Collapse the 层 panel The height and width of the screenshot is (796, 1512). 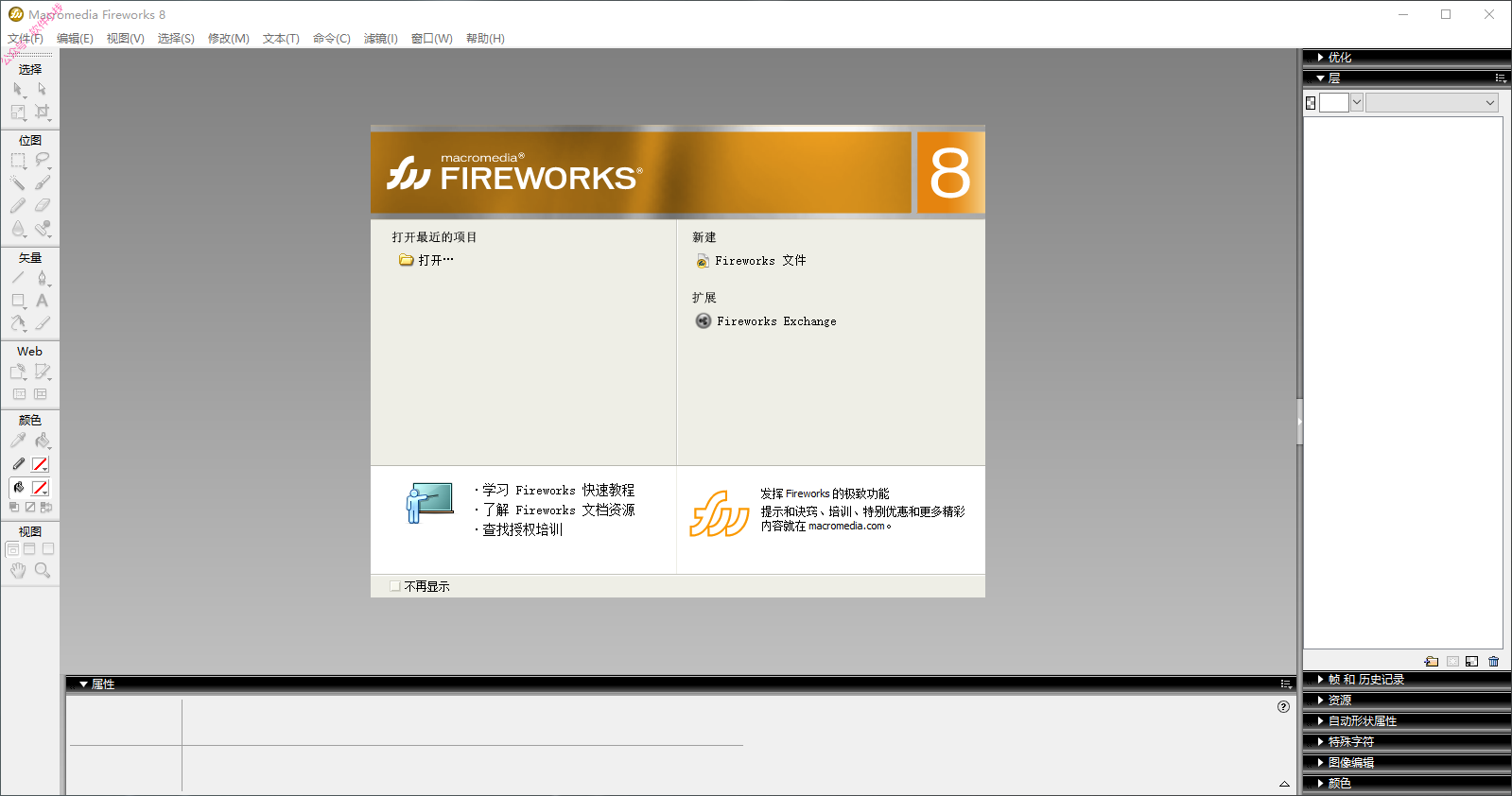click(x=1320, y=78)
